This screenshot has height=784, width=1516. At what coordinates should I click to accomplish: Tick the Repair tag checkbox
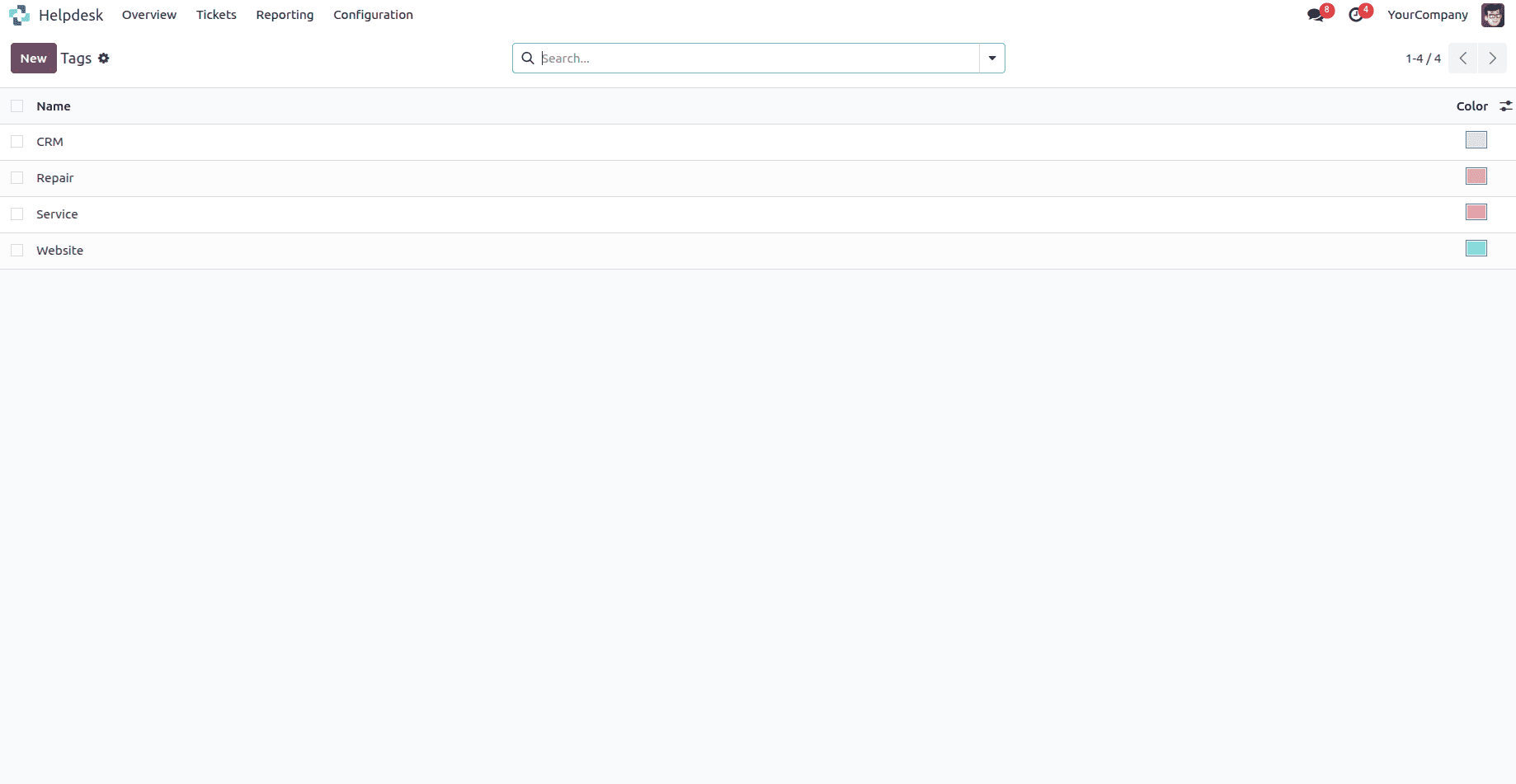[x=17, y=178]
